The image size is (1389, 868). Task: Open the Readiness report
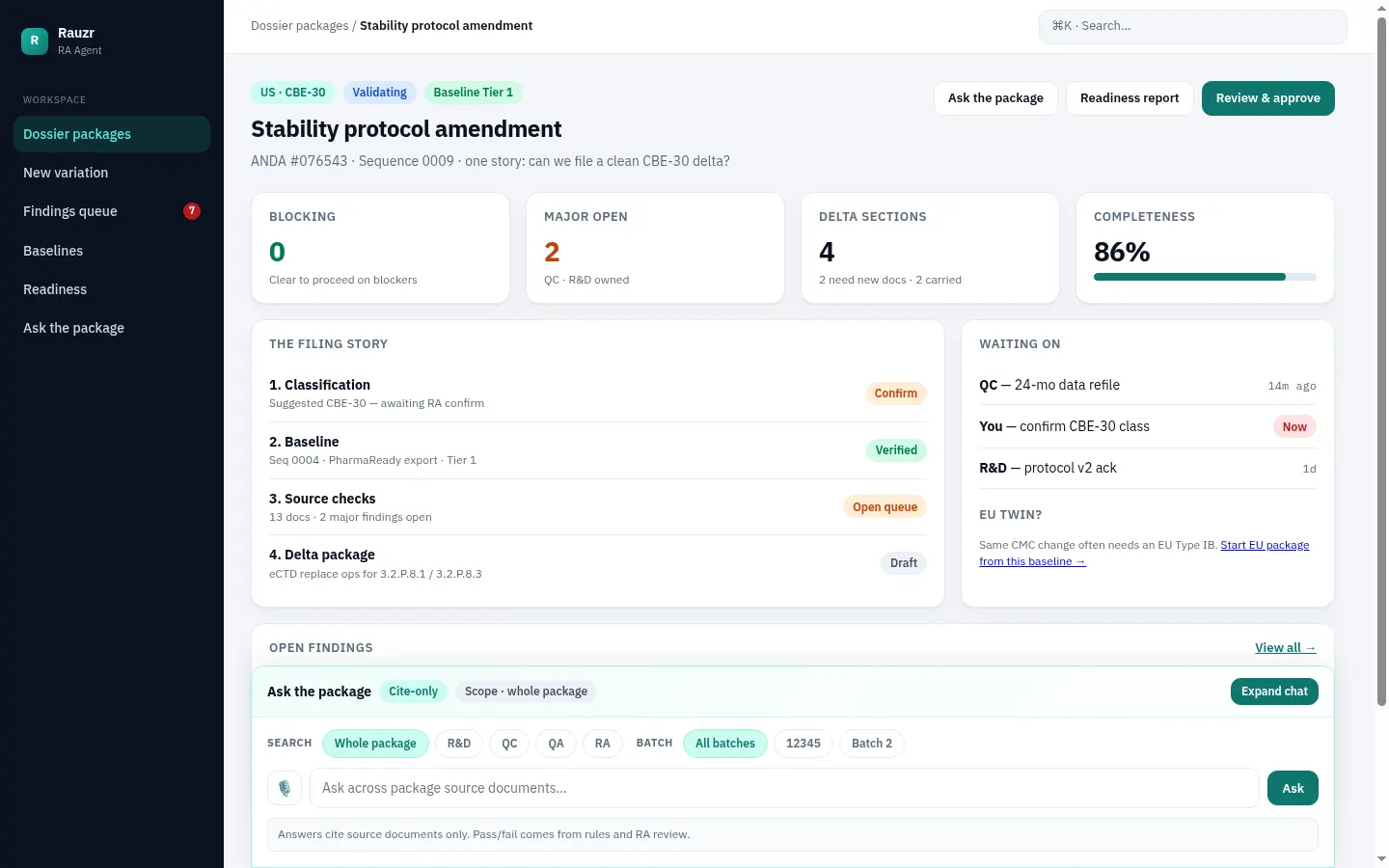click(1130, 98)
